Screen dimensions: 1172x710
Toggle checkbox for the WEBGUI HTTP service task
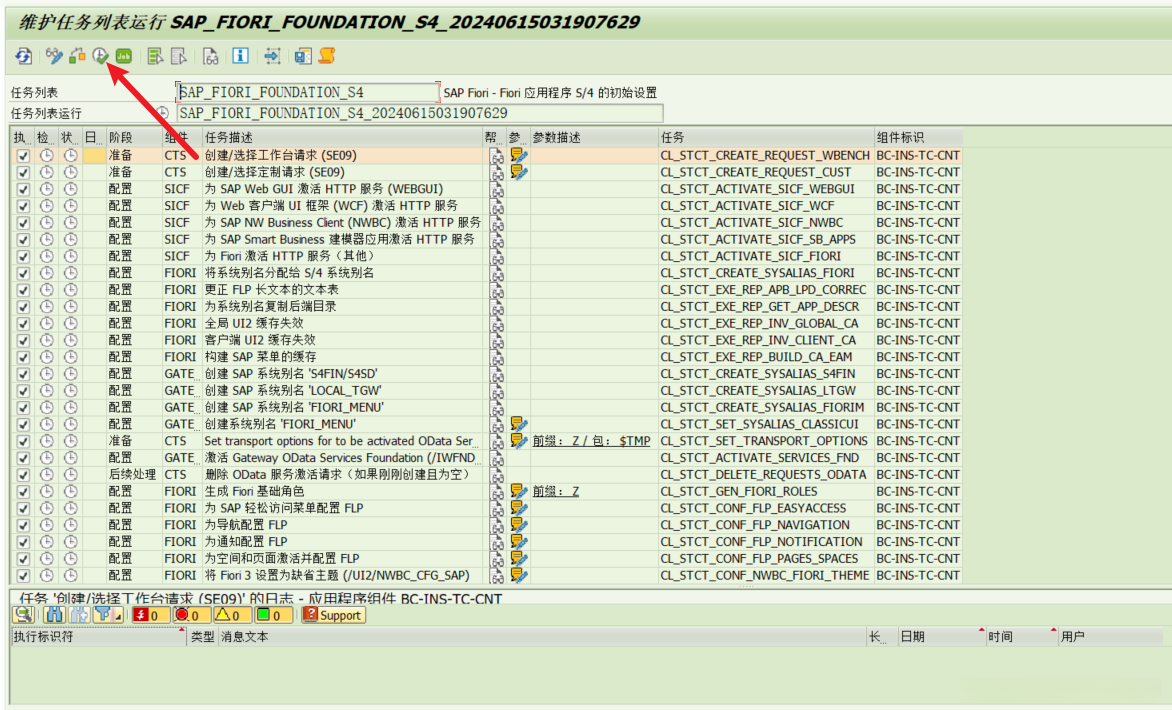(x=23, y=189)
